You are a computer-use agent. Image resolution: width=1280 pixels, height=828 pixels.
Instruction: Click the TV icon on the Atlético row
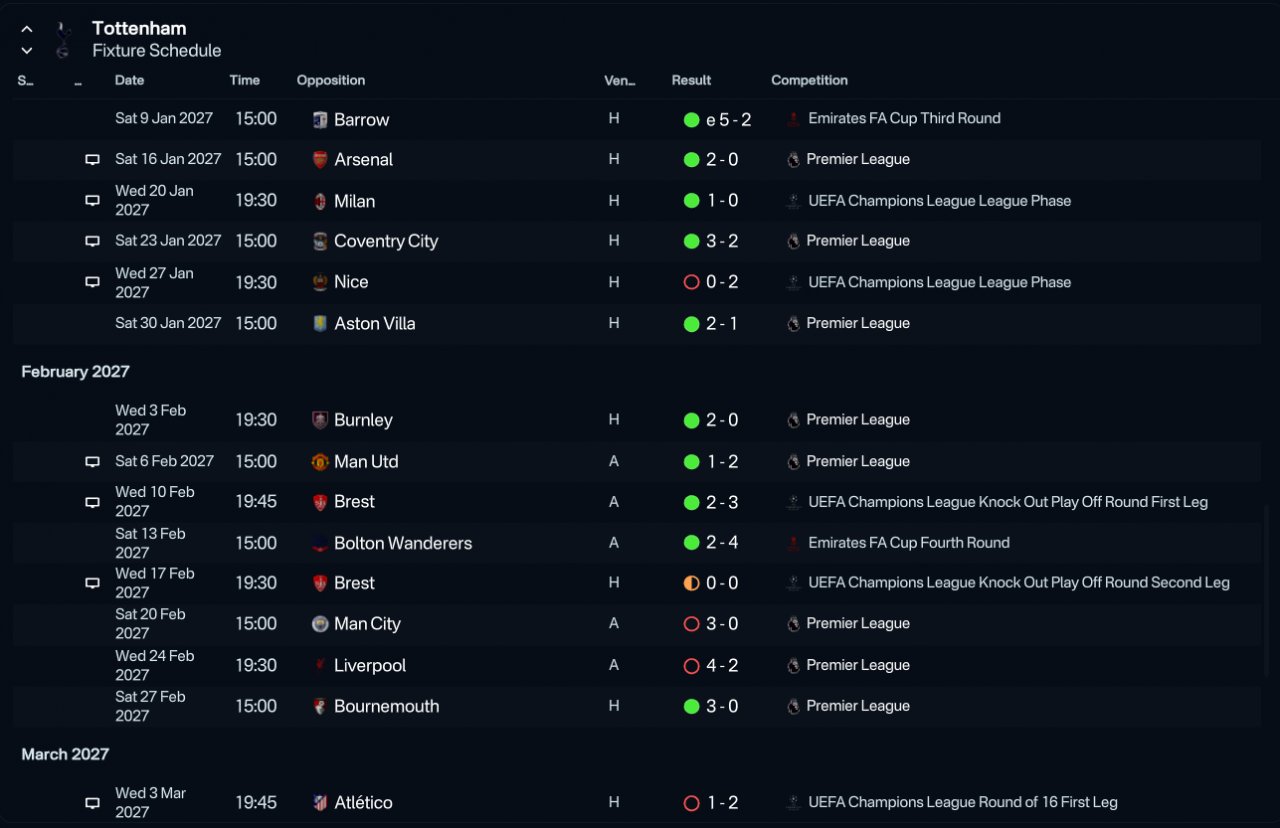pos(92,802)
